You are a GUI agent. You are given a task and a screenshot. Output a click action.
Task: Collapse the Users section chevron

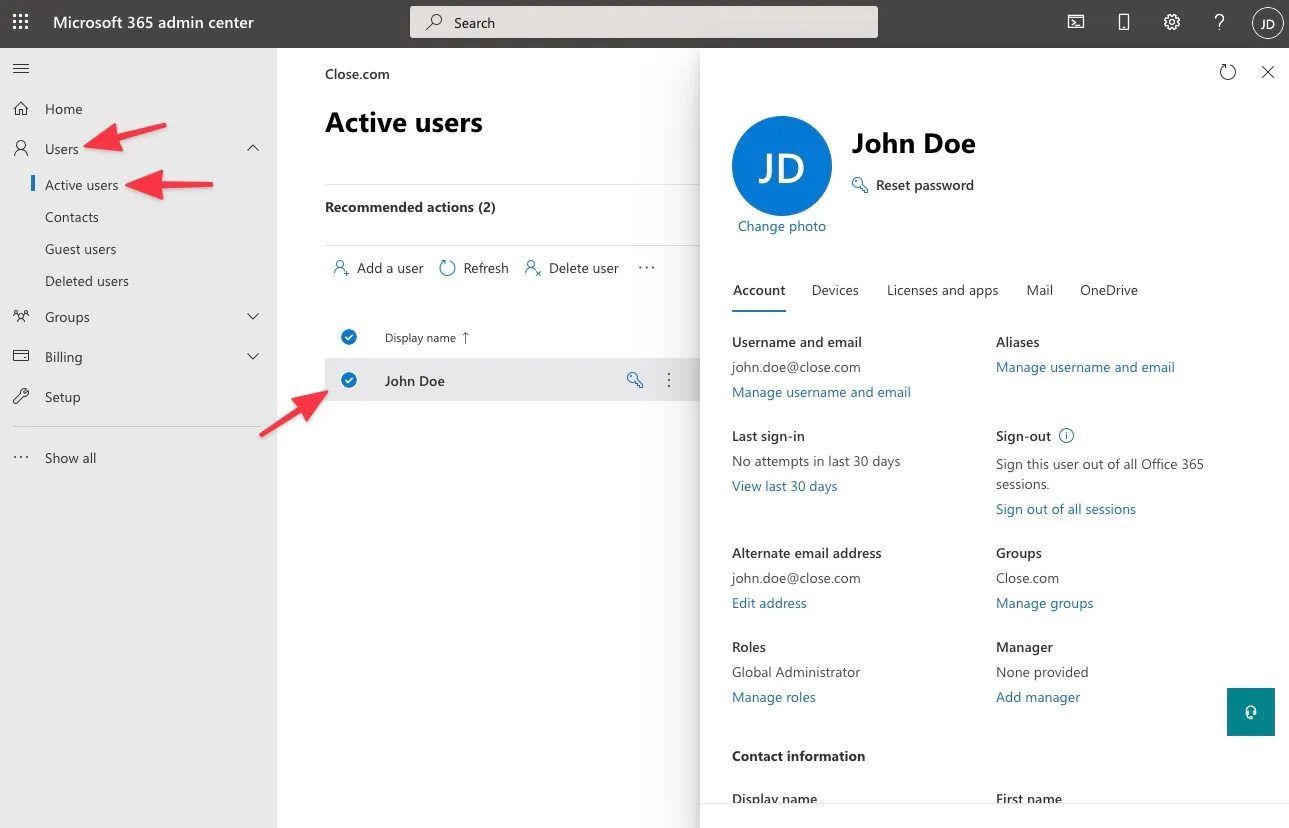coord(253,148)
